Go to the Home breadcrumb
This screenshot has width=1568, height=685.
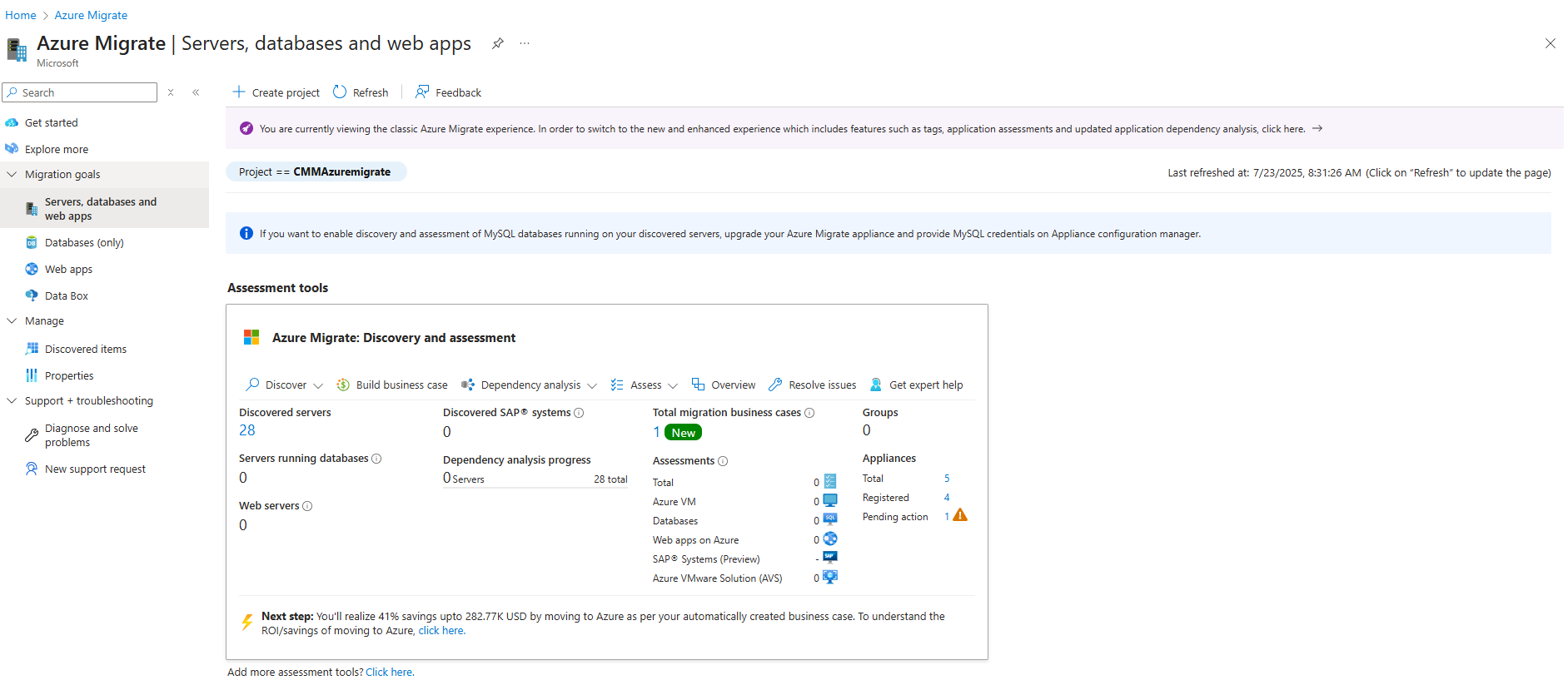tap(21, 15)
